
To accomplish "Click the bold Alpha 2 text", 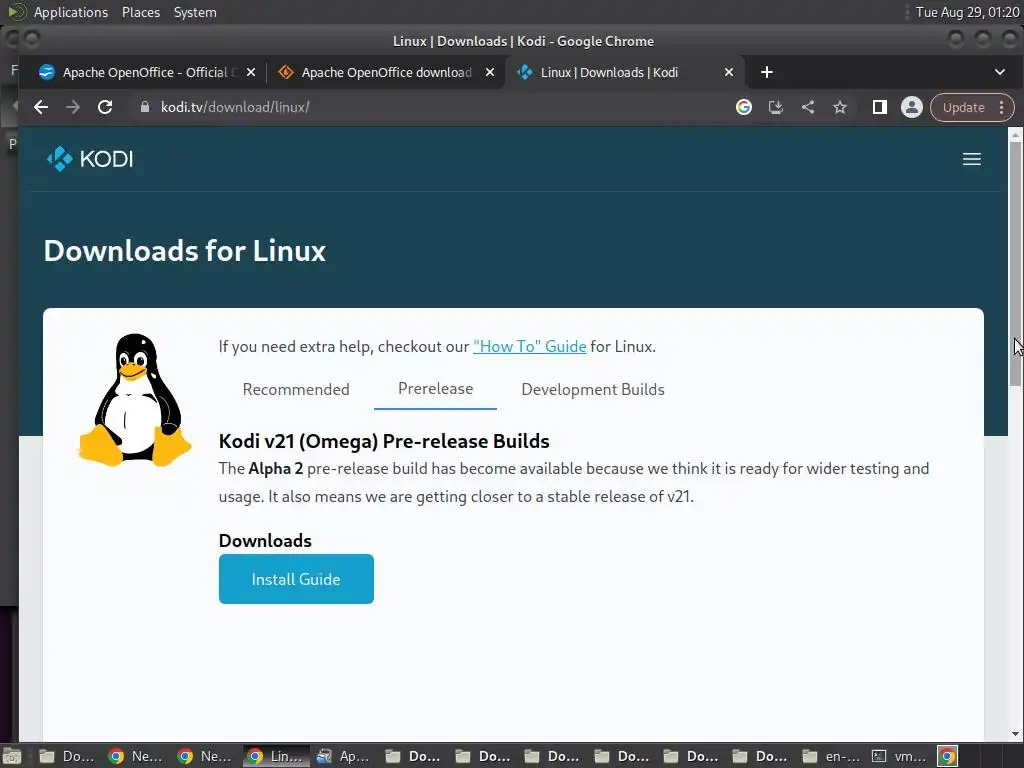I will [x=276, y=469].
